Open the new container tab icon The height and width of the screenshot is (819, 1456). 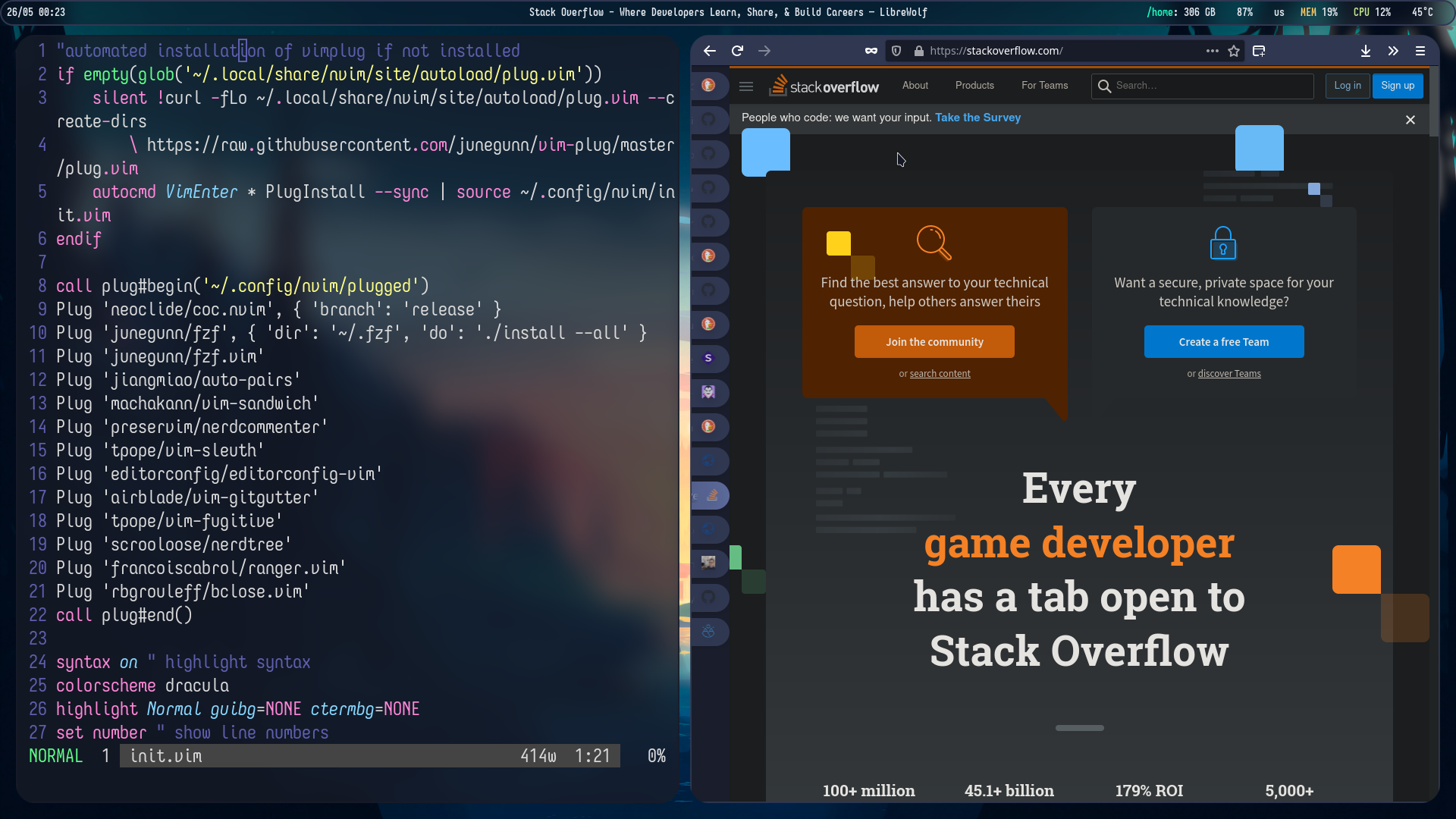pyautogui.click(x=1259, y=51)
